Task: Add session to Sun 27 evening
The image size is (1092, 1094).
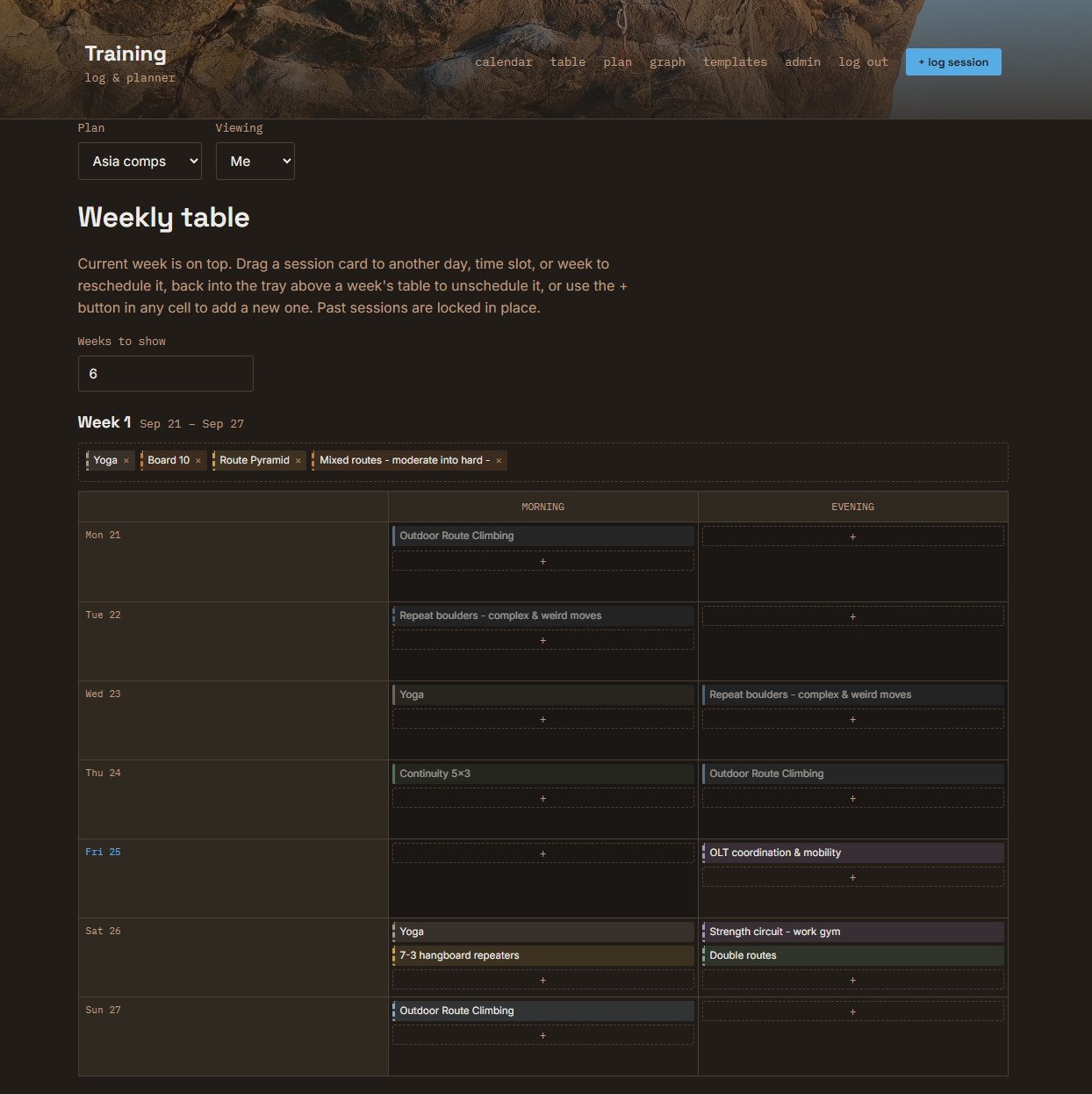Action: [852, 1011]
